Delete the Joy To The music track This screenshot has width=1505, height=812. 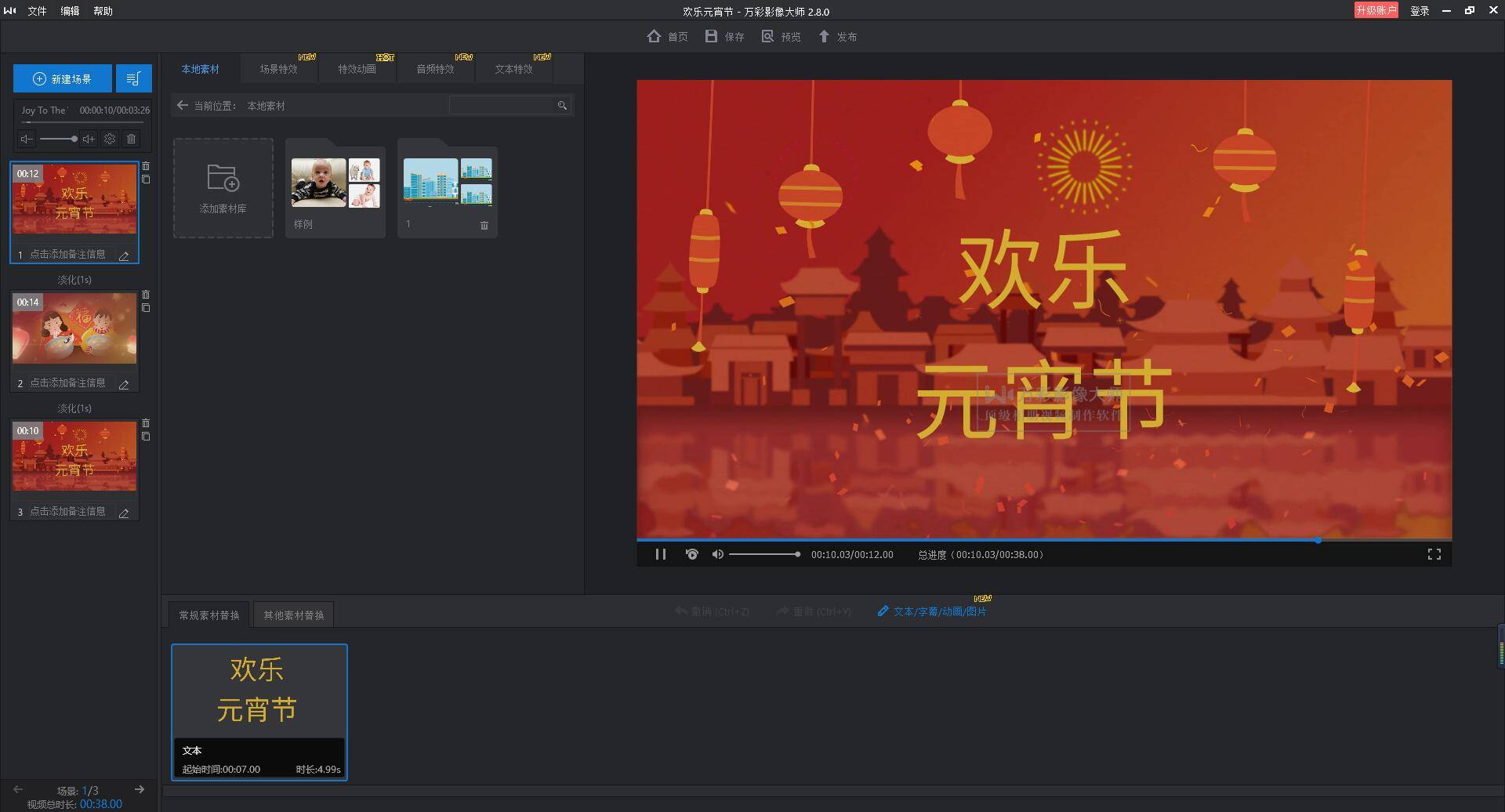(x=131, y=139)
